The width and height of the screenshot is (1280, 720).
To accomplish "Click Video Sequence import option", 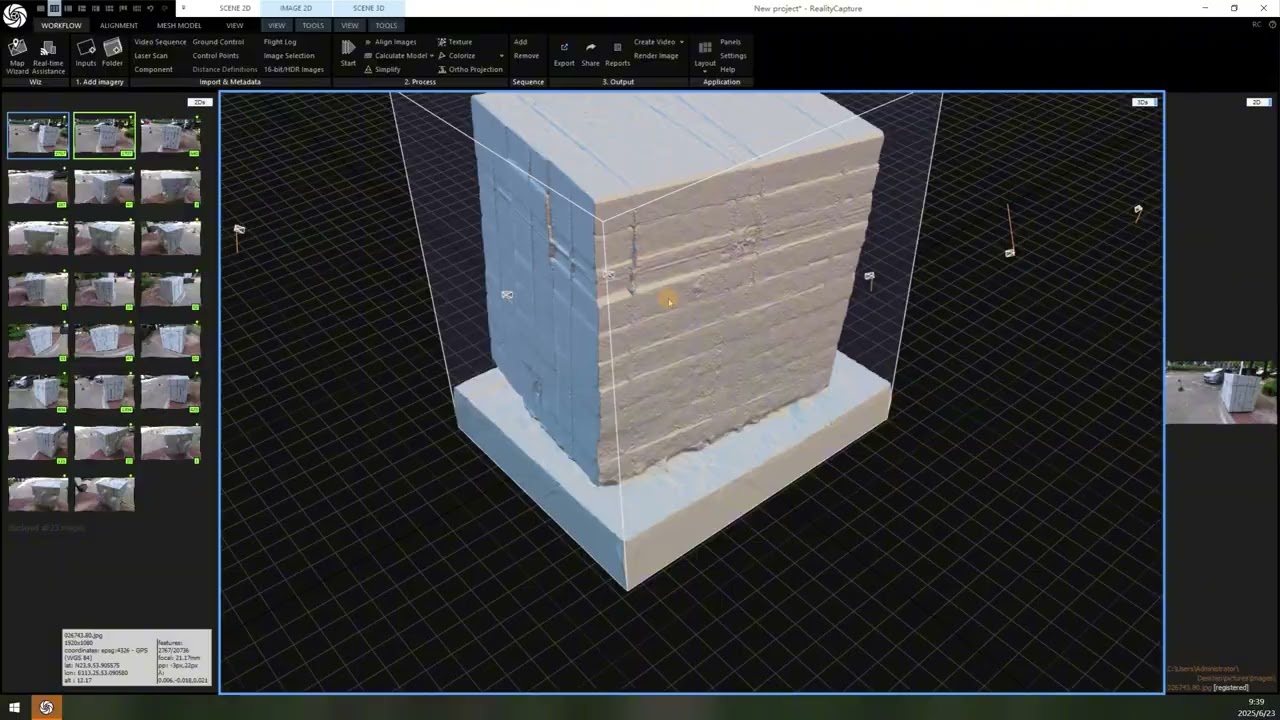I will [160, 42].
